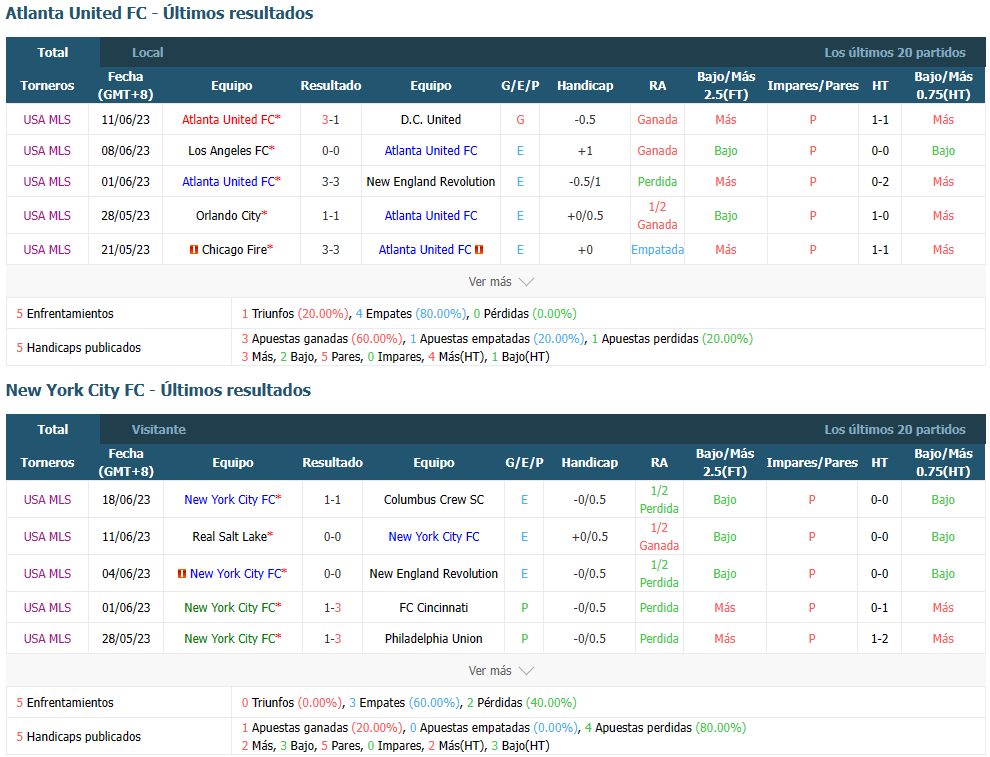Click the 'Atlanta United FC - Últimos resultados' heading
This screenshot has height=757, width=990.
click(160, 13)
